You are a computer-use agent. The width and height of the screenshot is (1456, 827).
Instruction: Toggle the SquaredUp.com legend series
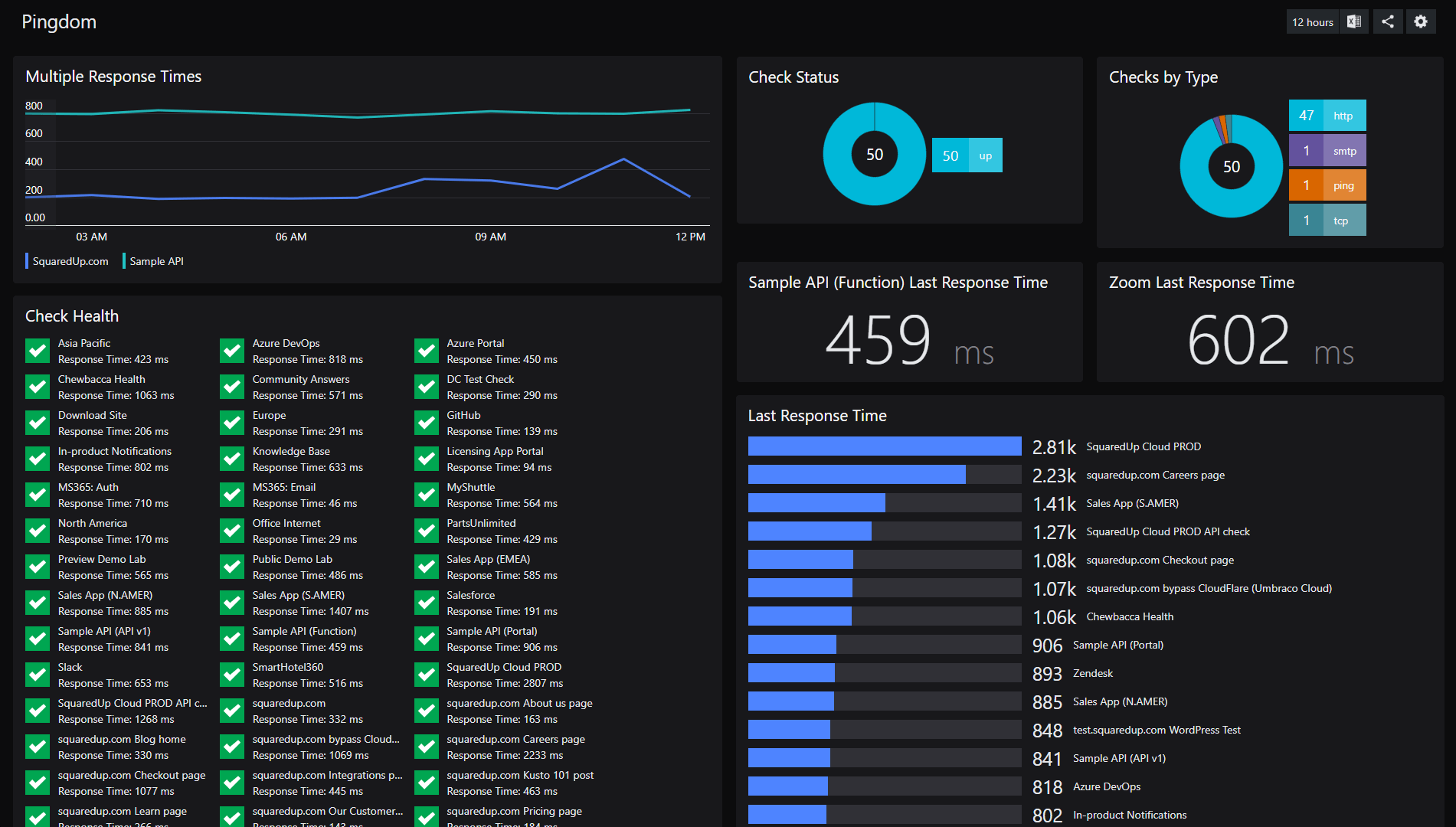coord(70,261)
